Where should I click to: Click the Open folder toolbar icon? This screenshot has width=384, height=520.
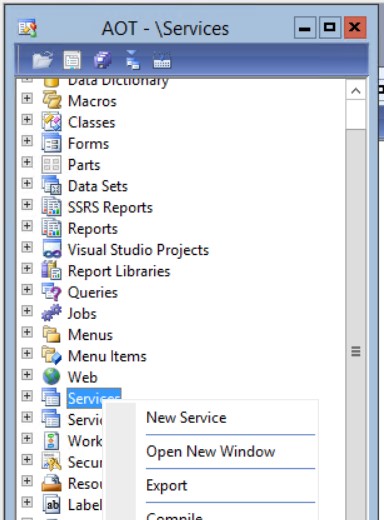pos(42,60)
